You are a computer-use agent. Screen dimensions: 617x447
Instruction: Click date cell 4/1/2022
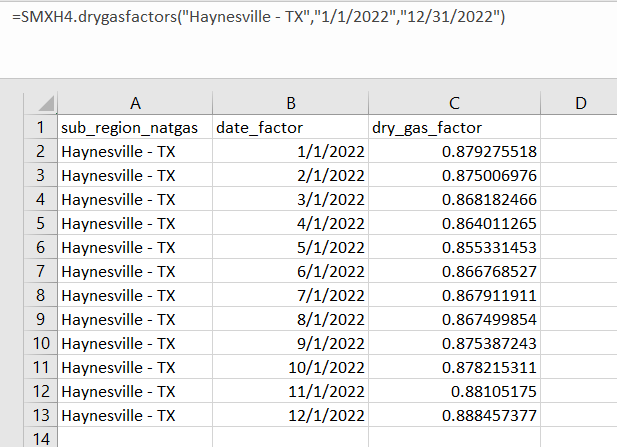(290, 223)
